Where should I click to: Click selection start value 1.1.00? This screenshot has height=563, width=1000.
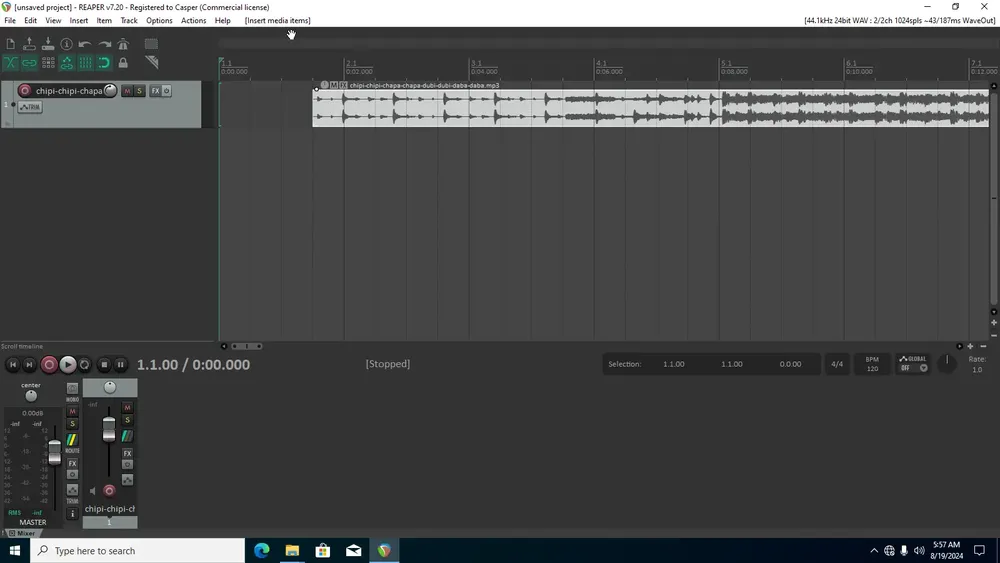pyautogui.click(x=673, y=364)
